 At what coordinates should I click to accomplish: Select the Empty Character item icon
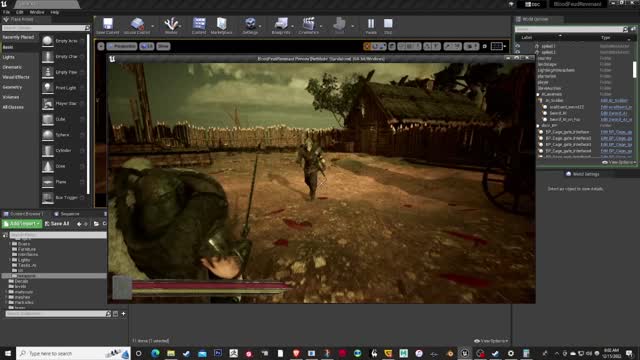(47, 56)
